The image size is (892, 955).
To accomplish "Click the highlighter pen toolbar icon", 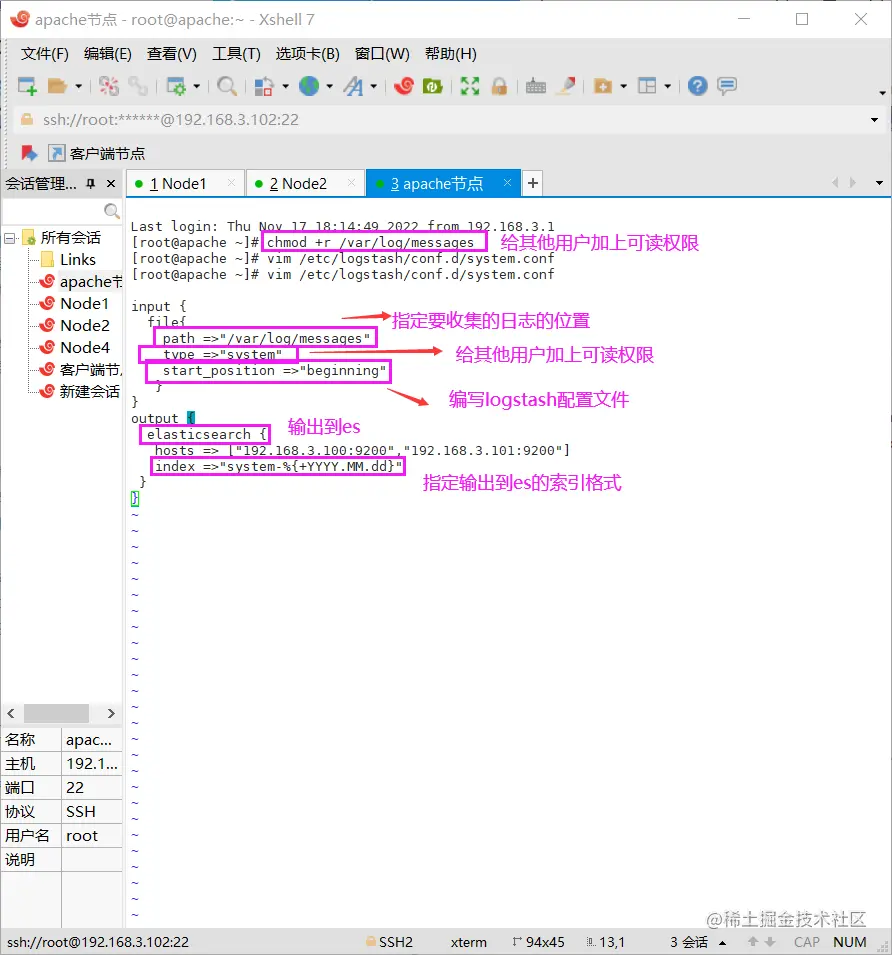I will pyautogui.click(x=567, y=86).
